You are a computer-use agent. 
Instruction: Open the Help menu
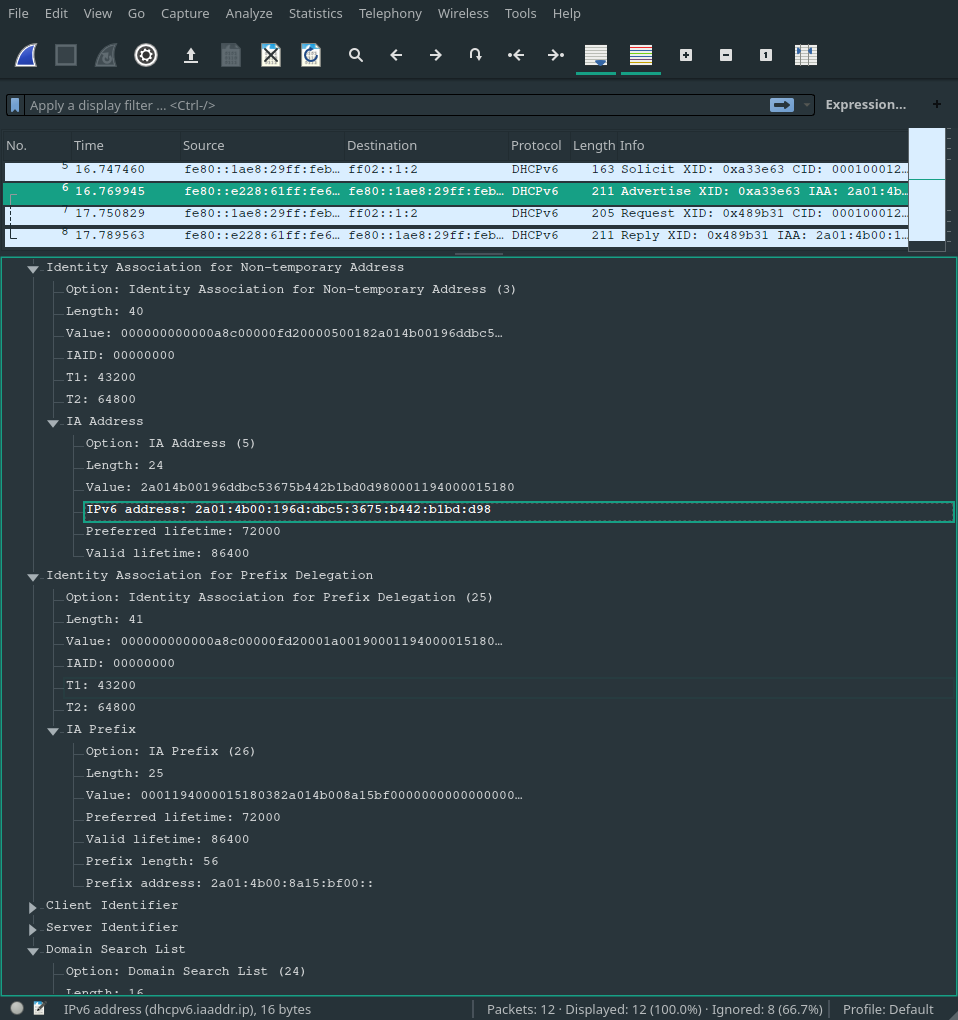coord(566,14)
